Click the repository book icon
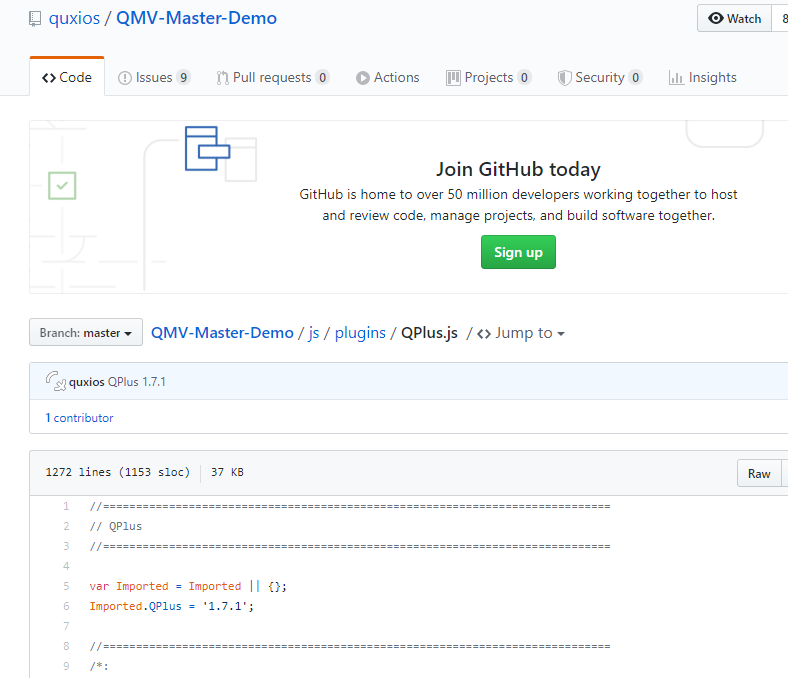788x678 pixels. coord(35,19)
